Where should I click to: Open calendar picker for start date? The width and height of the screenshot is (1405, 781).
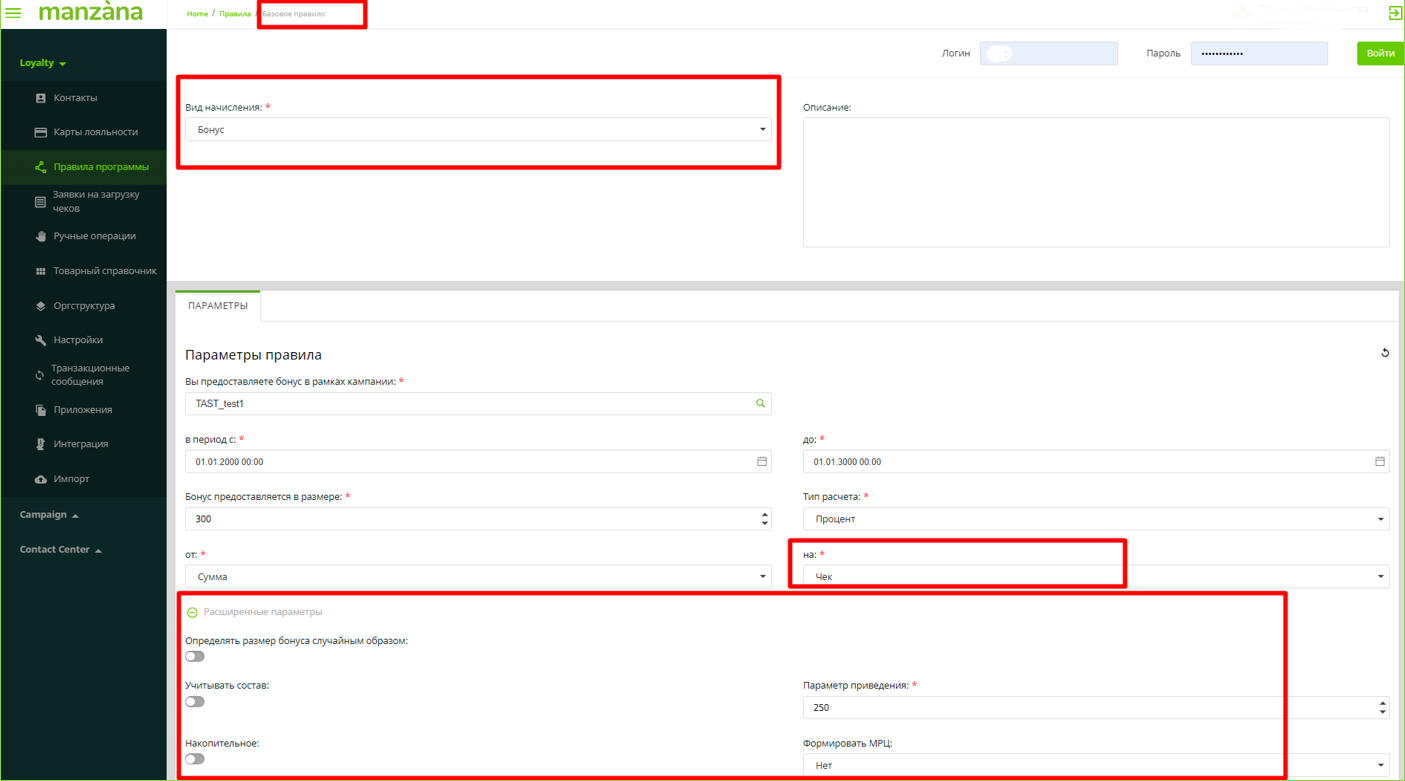tap(761, 462)
